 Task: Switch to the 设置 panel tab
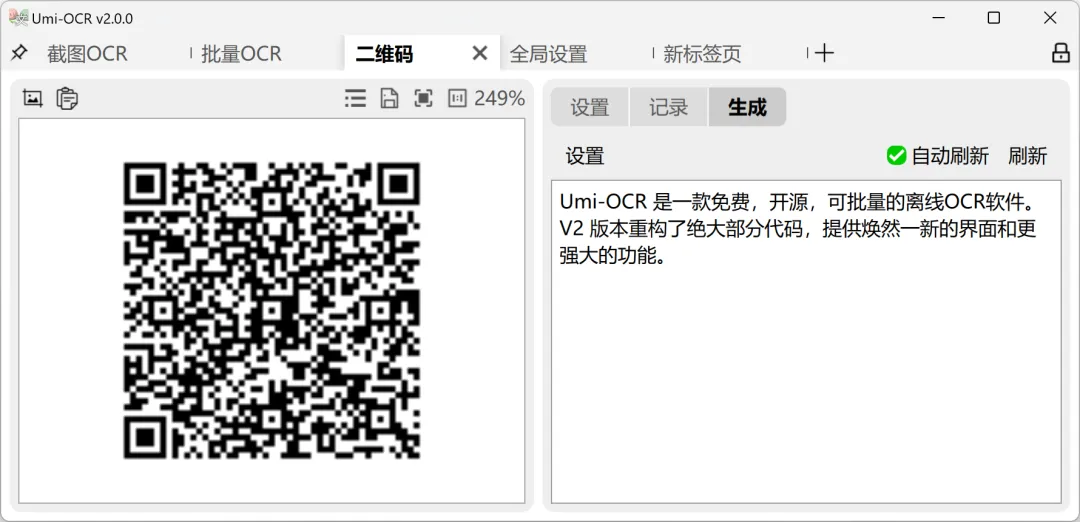[x=590, y=107]
